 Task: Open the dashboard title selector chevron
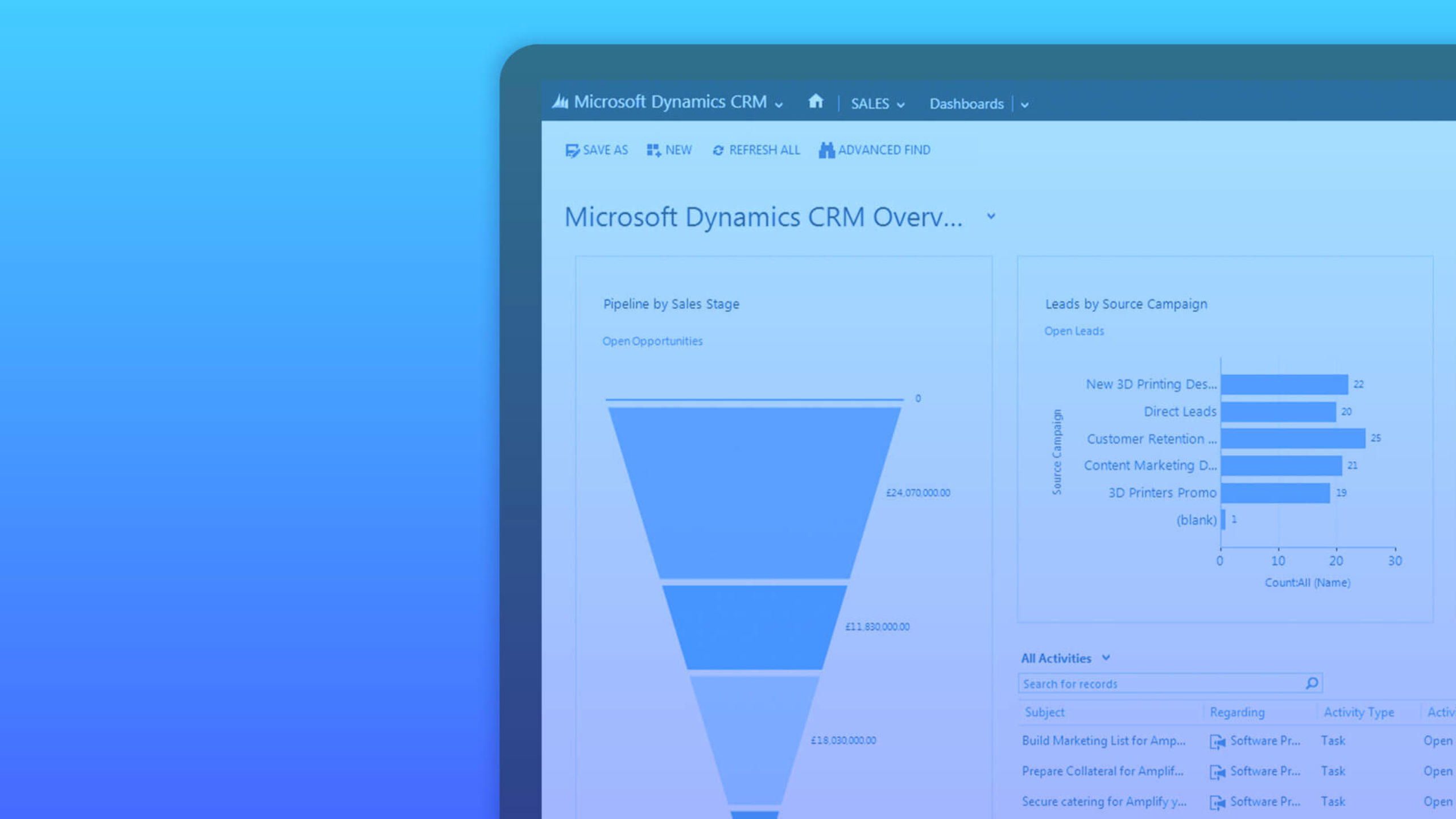tap(991, 216)
